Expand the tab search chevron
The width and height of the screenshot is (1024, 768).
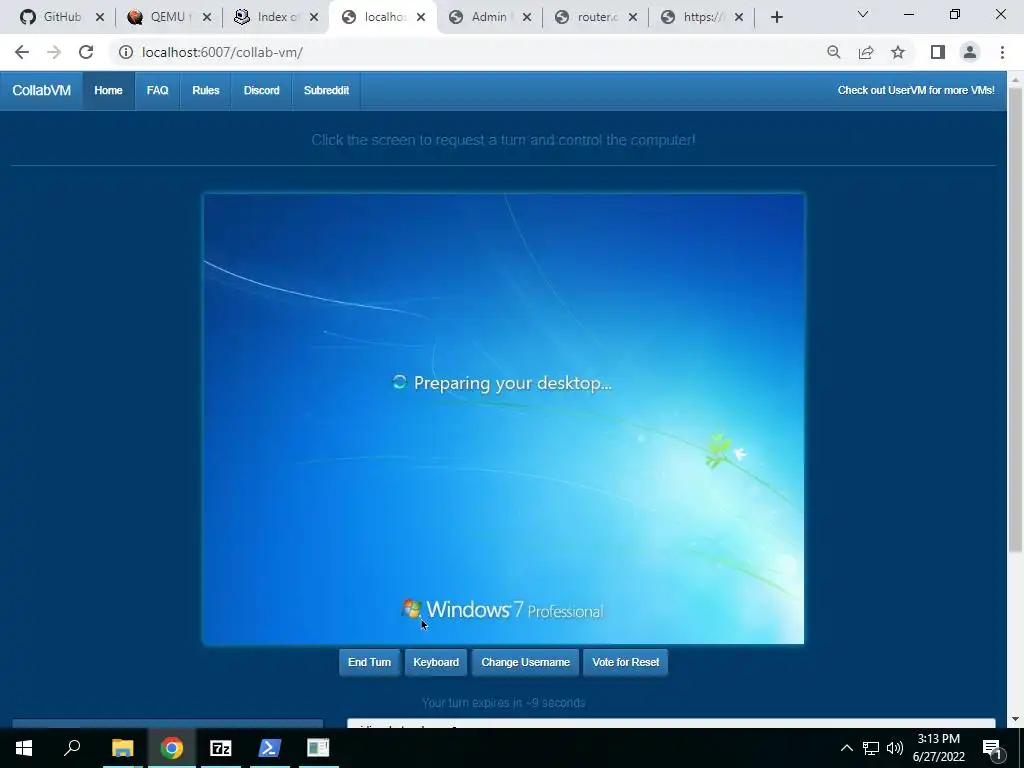click(x=863, y=14)
